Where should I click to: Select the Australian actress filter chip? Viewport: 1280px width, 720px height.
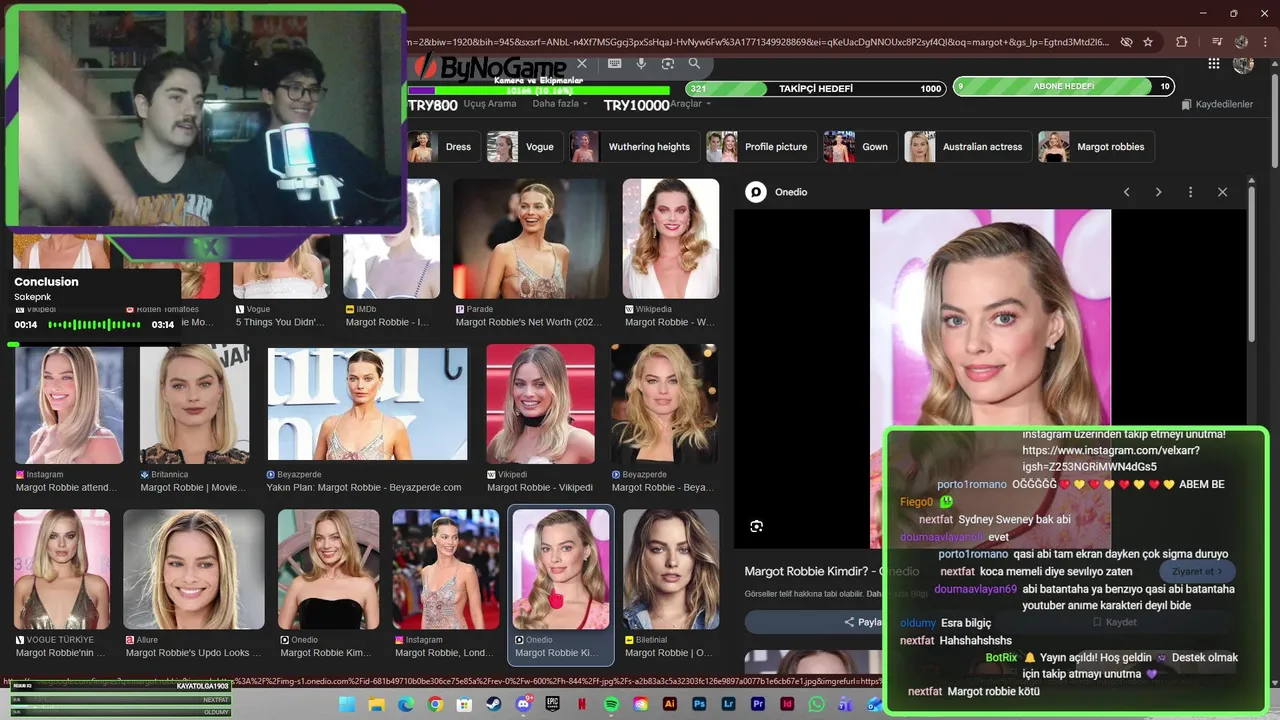point(967,147)
